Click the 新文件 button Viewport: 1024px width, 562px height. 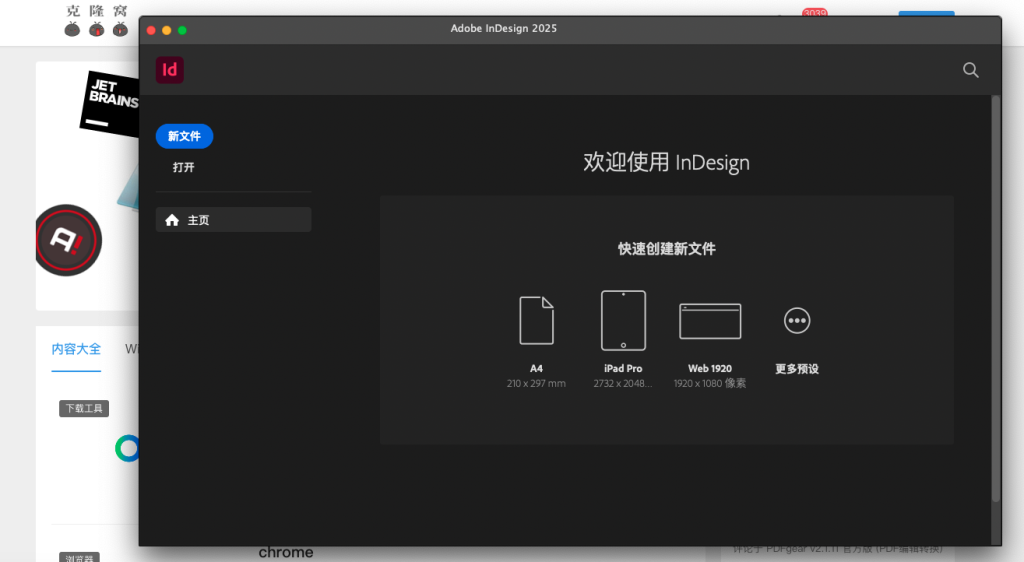click(x=184, y=136)
